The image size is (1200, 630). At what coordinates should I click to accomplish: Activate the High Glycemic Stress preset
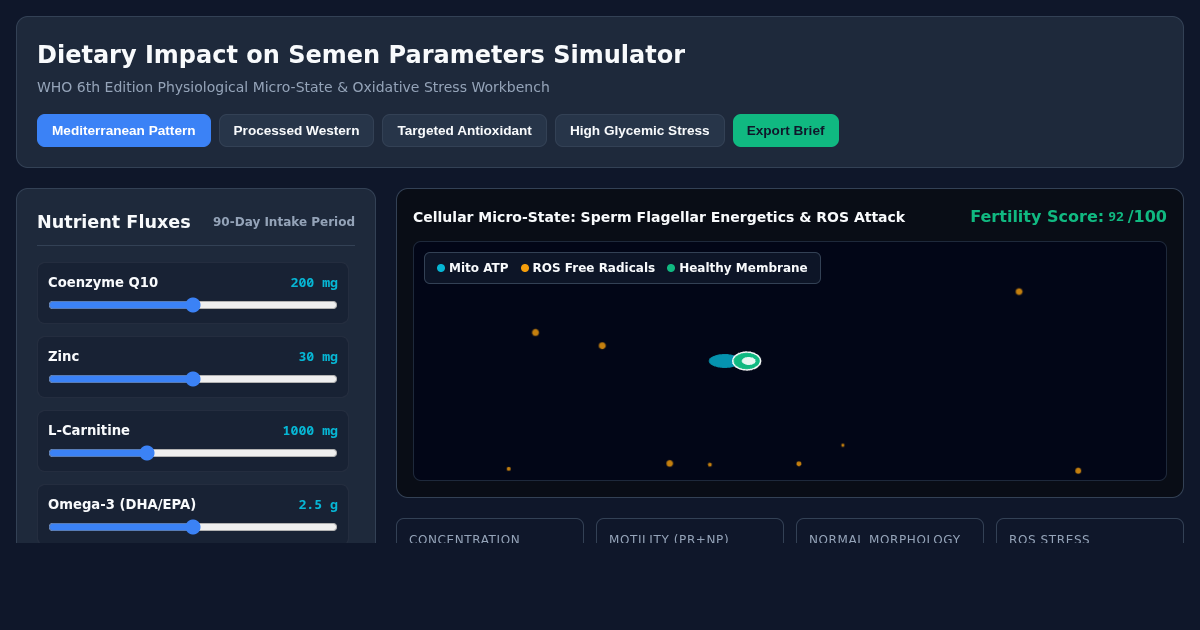pos(640,131)
